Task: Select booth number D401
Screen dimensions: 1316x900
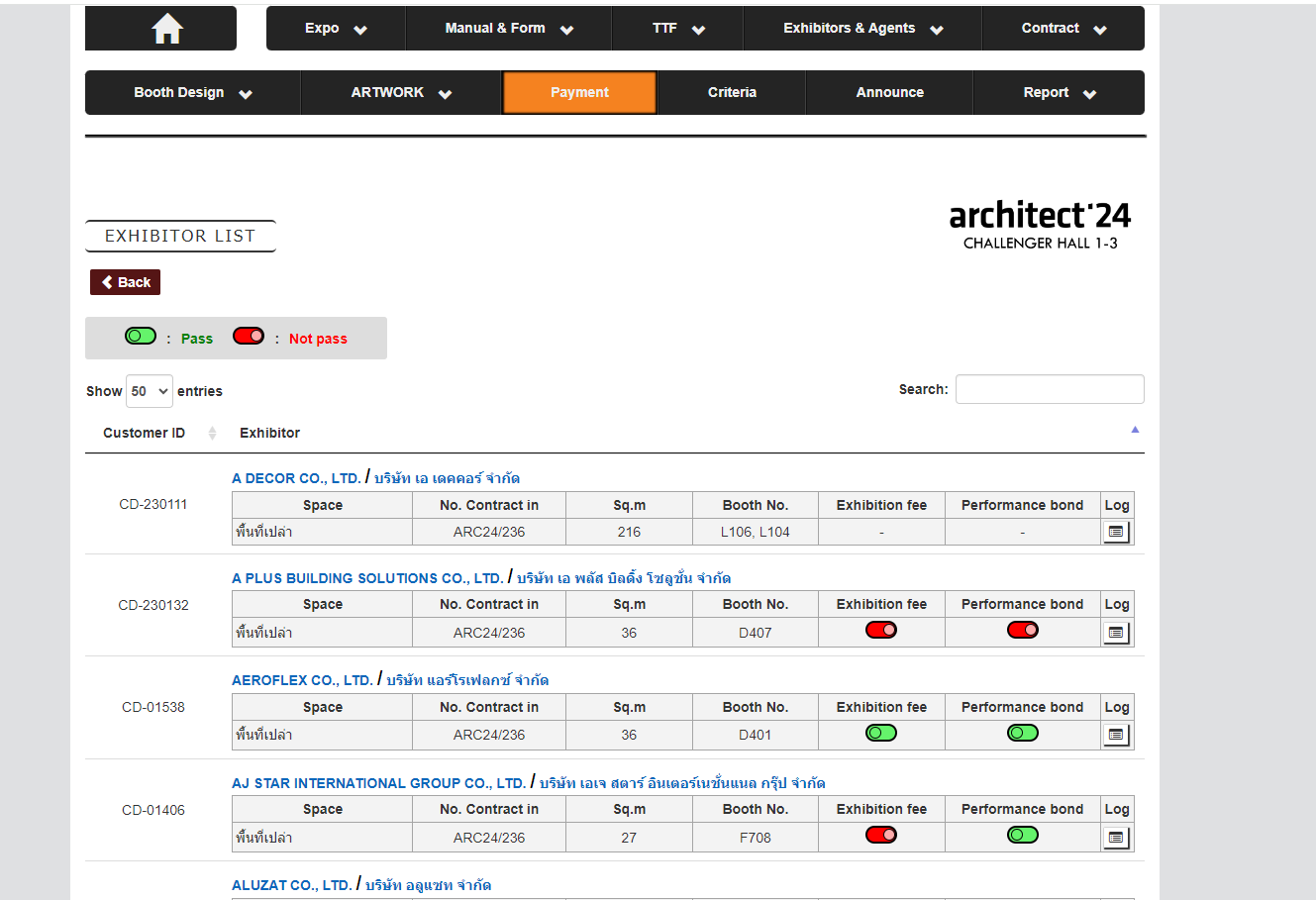Action: pos(756,735)
